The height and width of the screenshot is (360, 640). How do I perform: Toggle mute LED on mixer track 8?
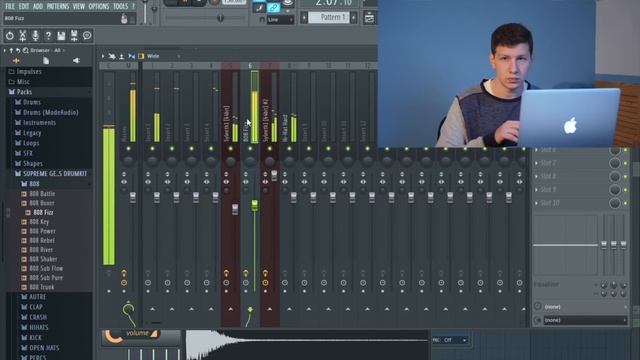289,149
